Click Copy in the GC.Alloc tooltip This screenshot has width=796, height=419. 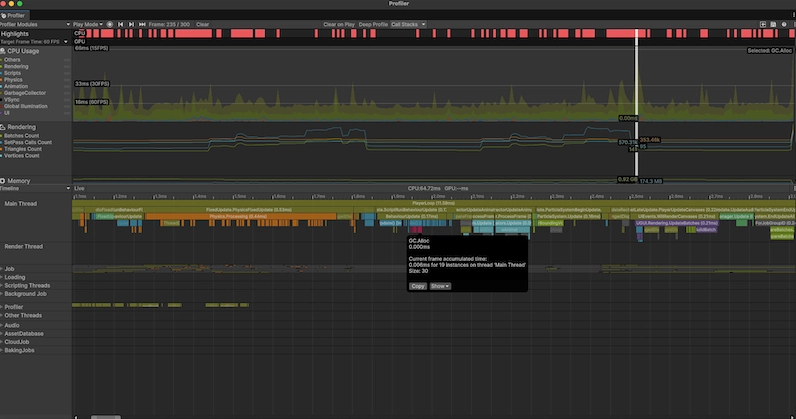point(418,286)
